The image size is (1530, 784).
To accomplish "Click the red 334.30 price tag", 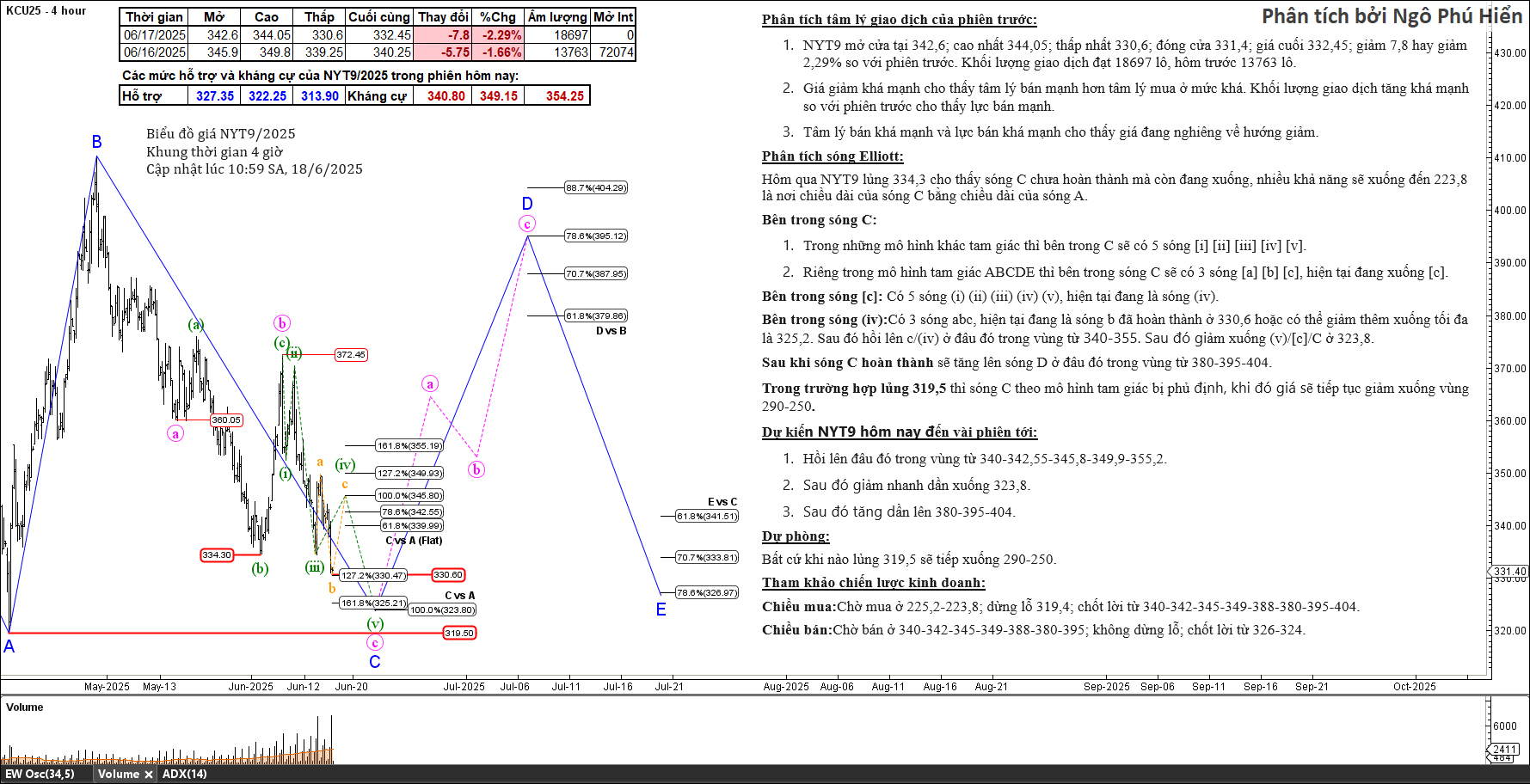I will pyautogui.click(x=217, y=554).
